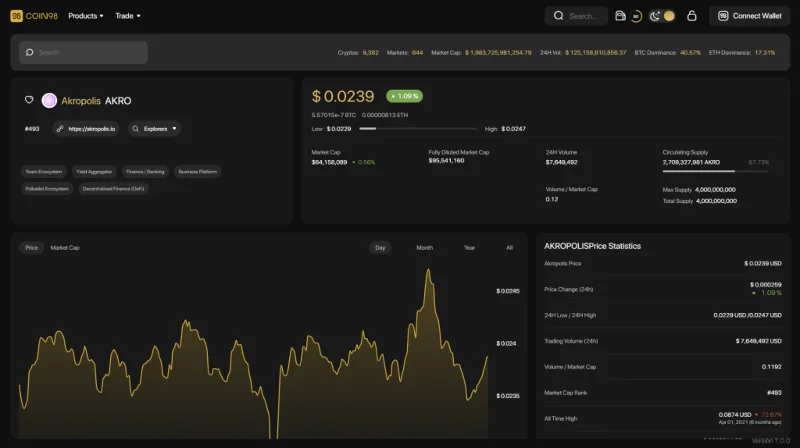The image size is (800, 448).
Task: Click the Market Cap value $64,158,089
Action: coord(330,162)
